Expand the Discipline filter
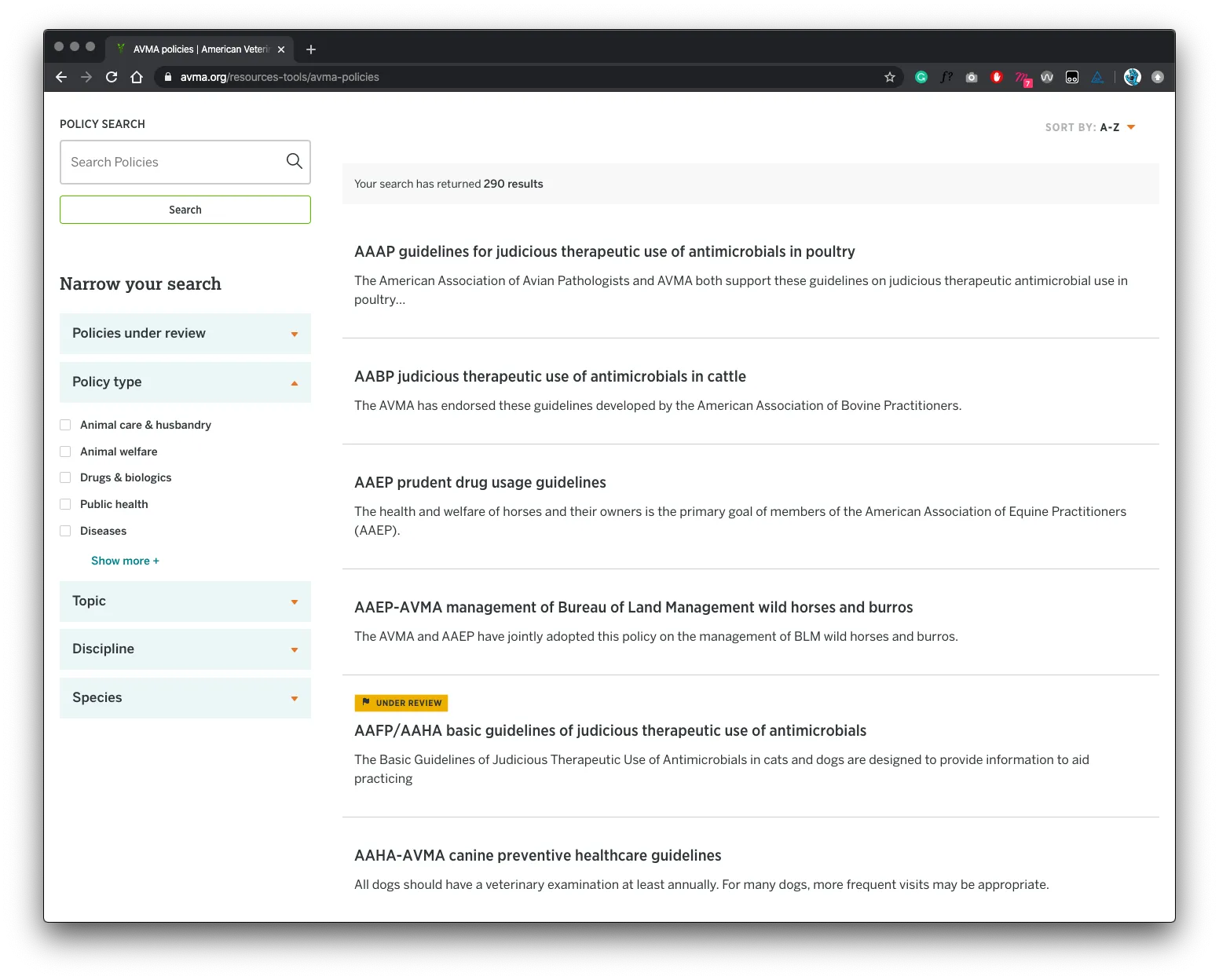This screenshot has height=980, width=1219. click(185, 649)
